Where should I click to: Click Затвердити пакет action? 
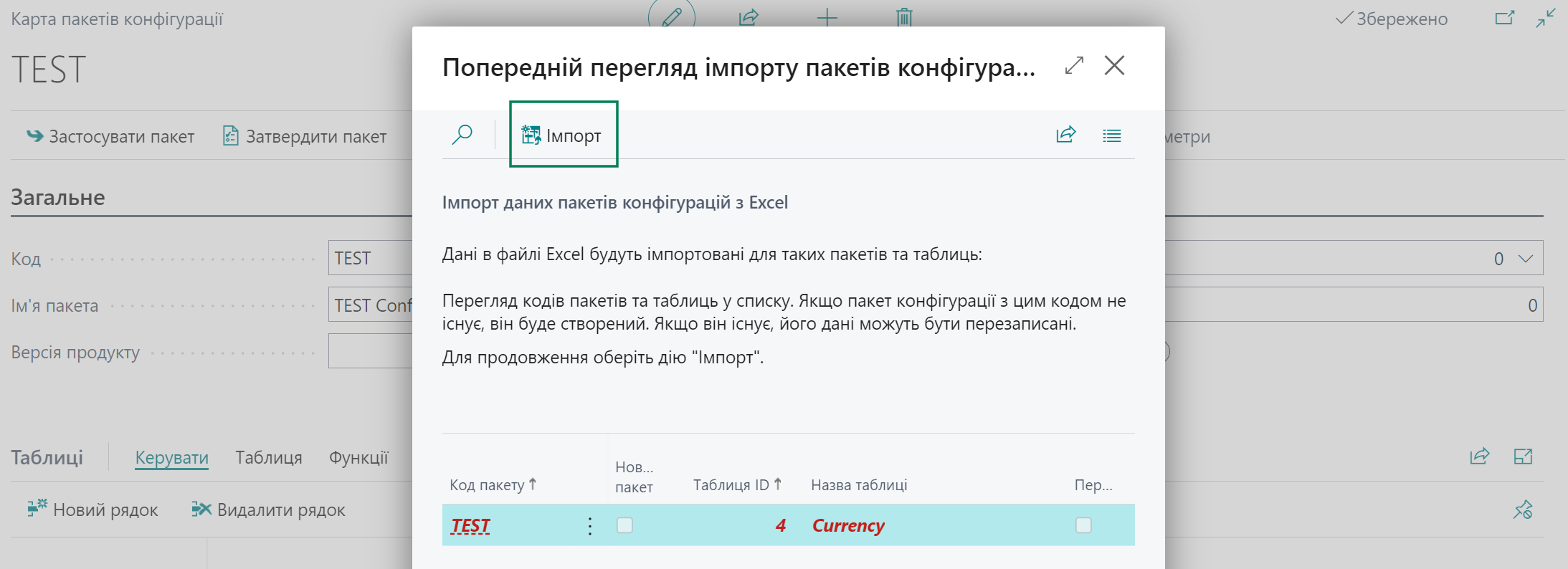click(305, 136)
